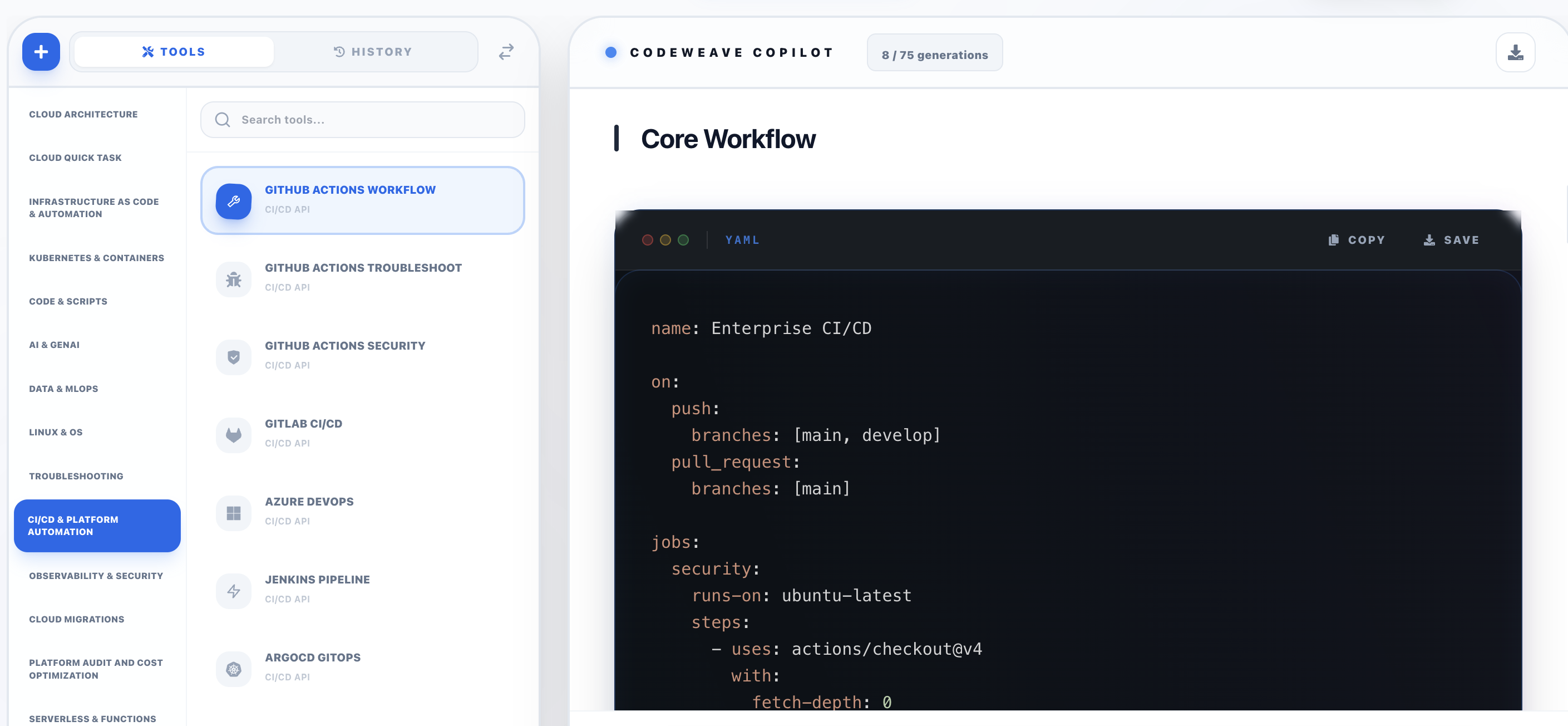Click the 8 / 75 generations counter
The width and height of the screenshot is (1568, 726).
pyautogui.click(x=934, y=53)
